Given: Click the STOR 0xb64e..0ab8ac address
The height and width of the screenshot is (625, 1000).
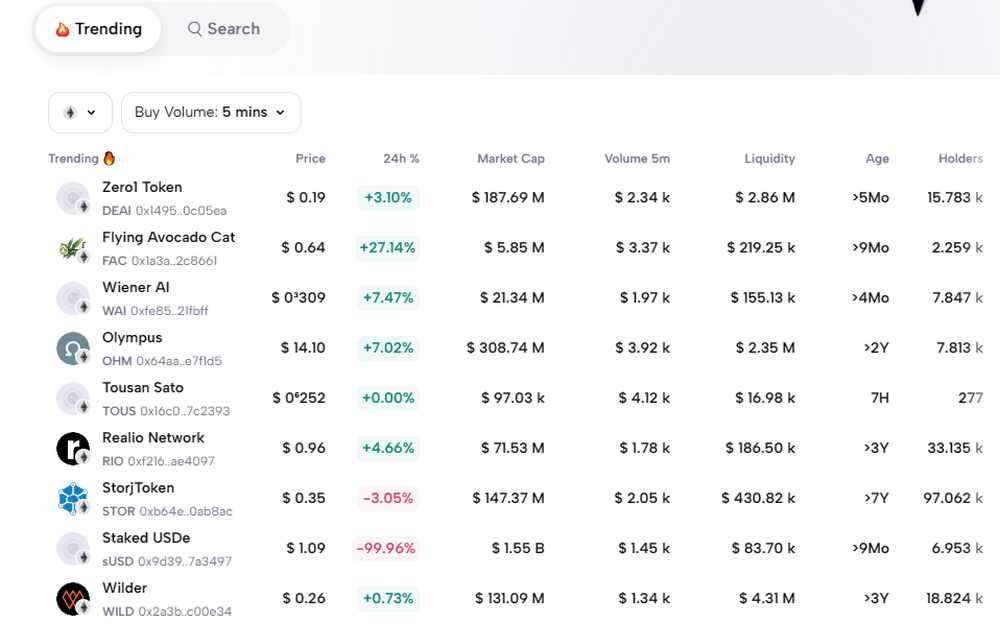Looking at the screenshot, I should (167, 511).
